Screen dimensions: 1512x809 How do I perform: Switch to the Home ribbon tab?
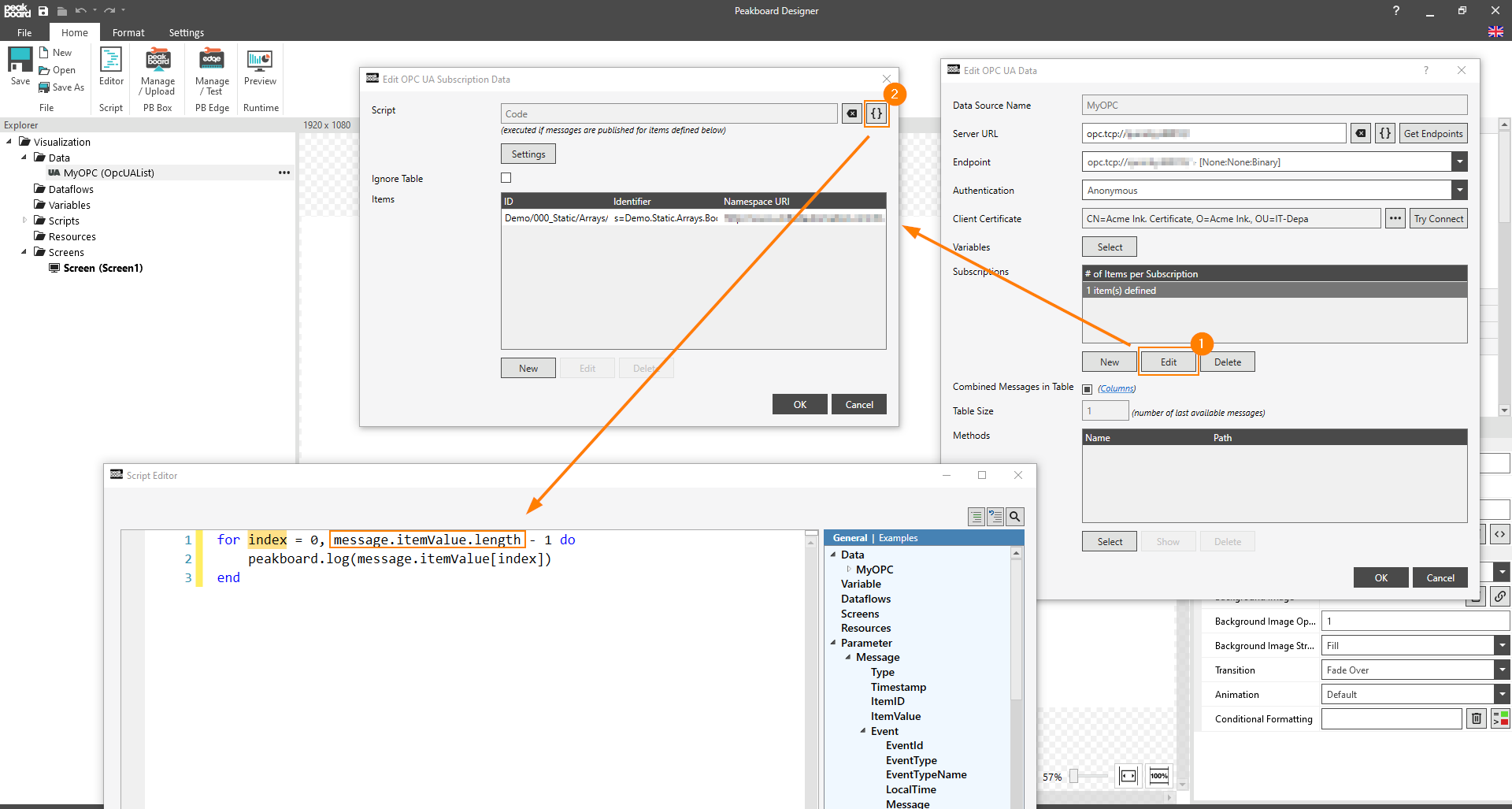tap(75, 32)
